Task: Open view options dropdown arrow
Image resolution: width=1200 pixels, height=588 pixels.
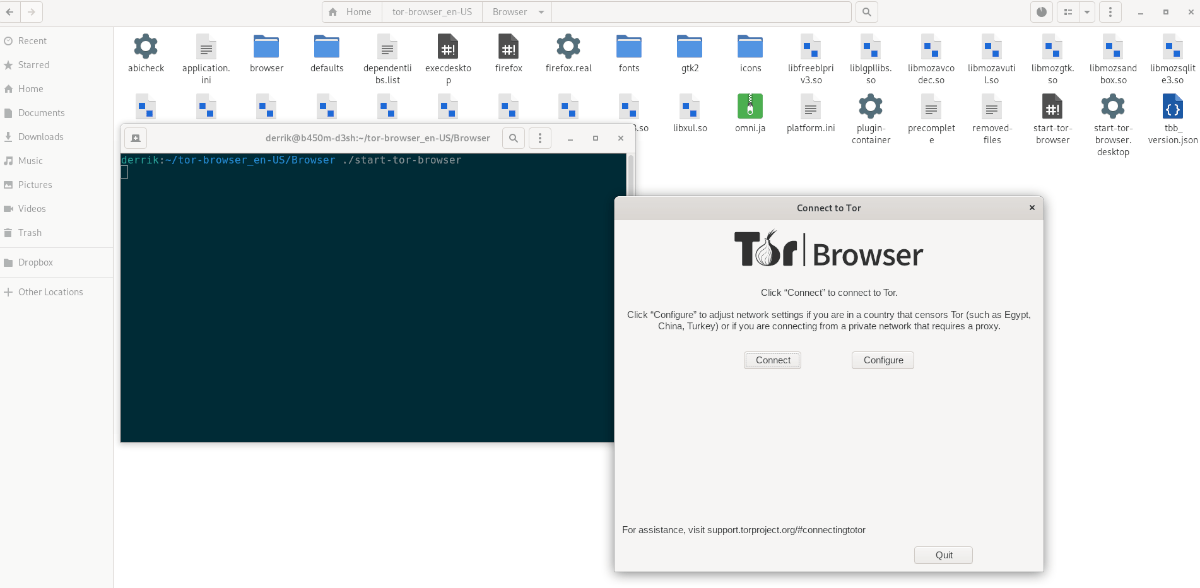Action: pos(1087,12)
